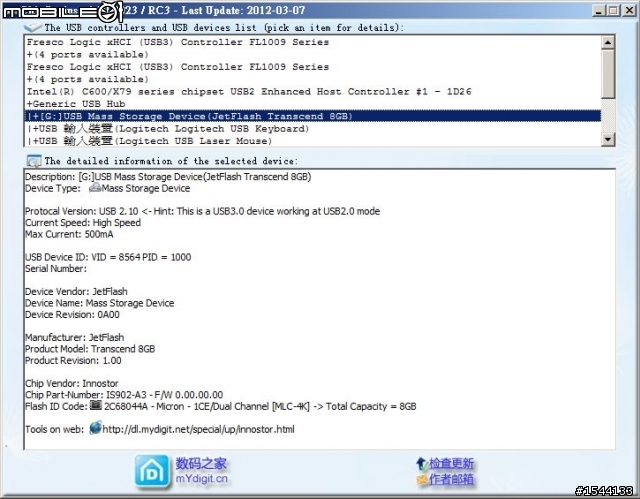Click the mYdigit house logo icon
Screen dimensions: 640x499
pyautogui.click(x=152, y=472)
